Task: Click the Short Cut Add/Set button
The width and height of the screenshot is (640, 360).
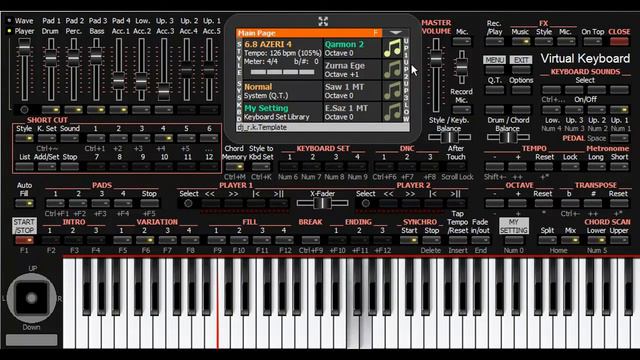Action: click(47, 166)
